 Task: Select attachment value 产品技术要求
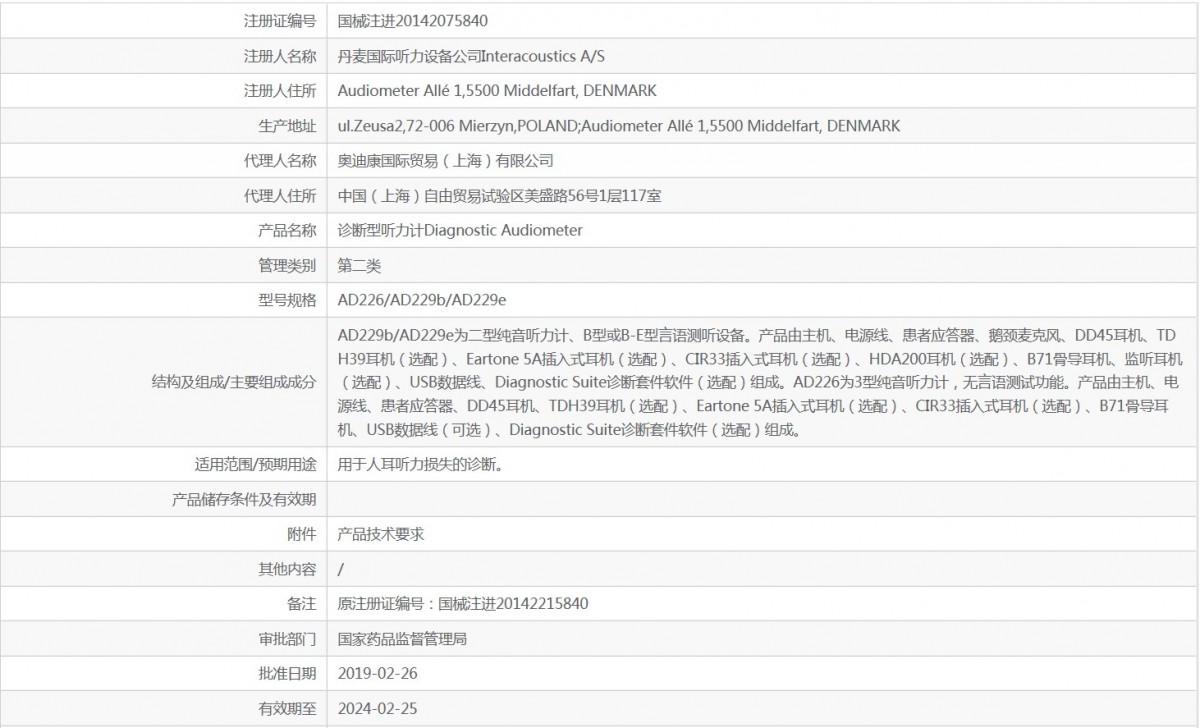coord(381,534)
